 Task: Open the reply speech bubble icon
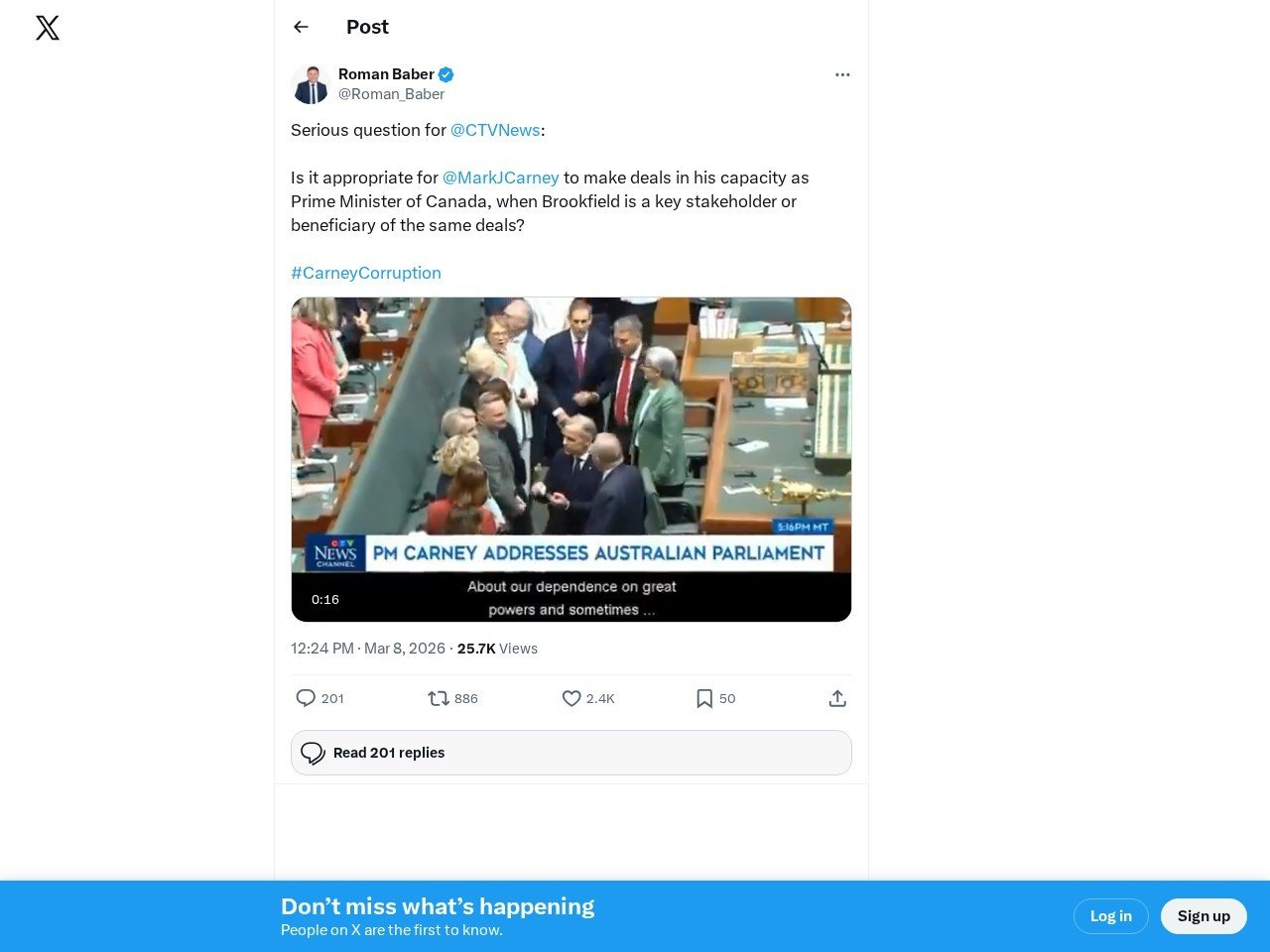coord(306,698)
